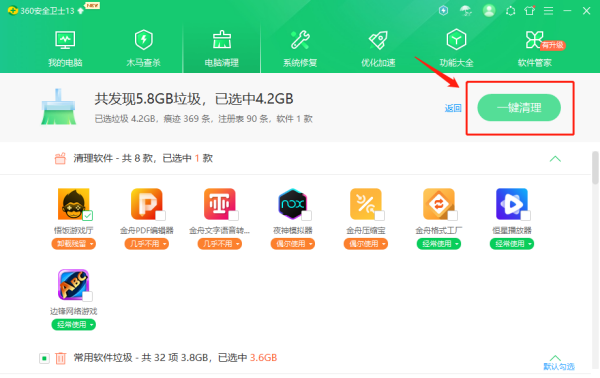Viewport: 600px width, 378px height.
Task: Click the 夜神模拟器 nox icon
Action: click(x=293, y=204)
